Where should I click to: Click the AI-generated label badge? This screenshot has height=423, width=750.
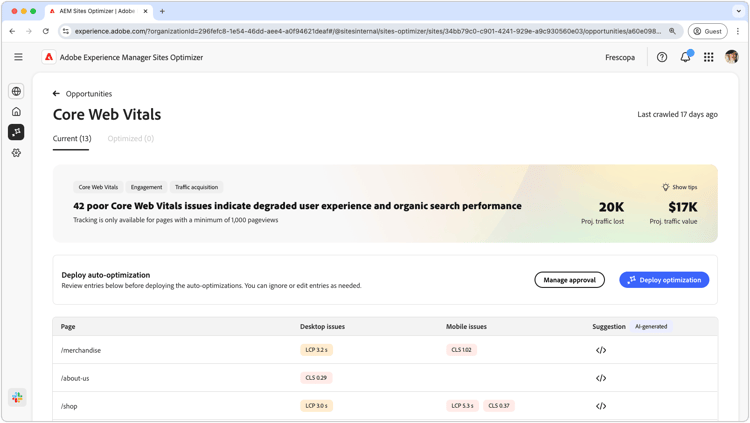pos(651,326)
